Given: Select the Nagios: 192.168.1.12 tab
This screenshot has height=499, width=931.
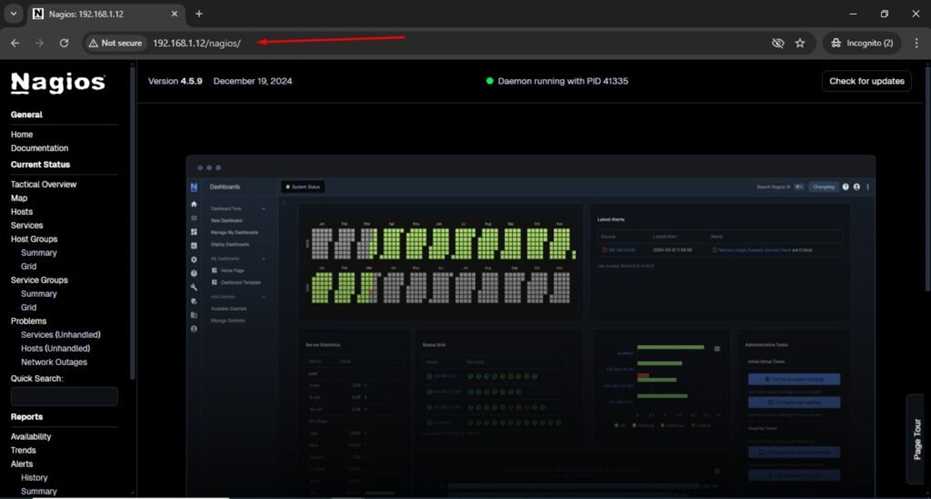Looking at the screenshot, I should 104,14.
